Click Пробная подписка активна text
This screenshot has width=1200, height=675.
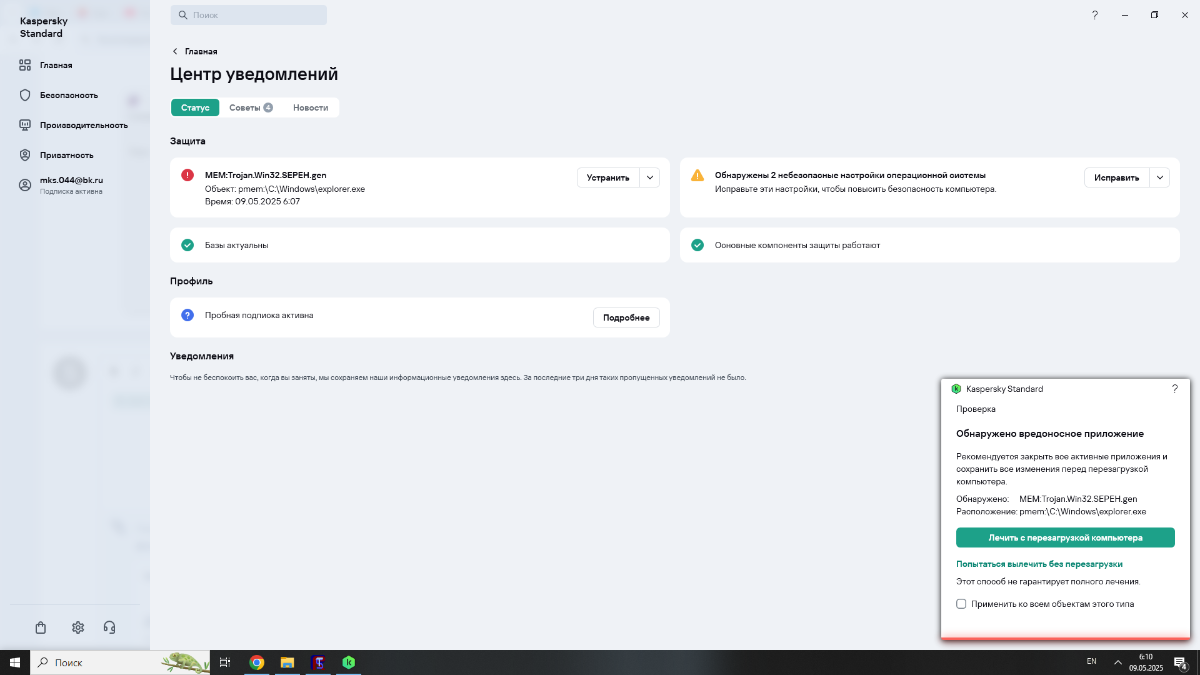coord(259,314)
